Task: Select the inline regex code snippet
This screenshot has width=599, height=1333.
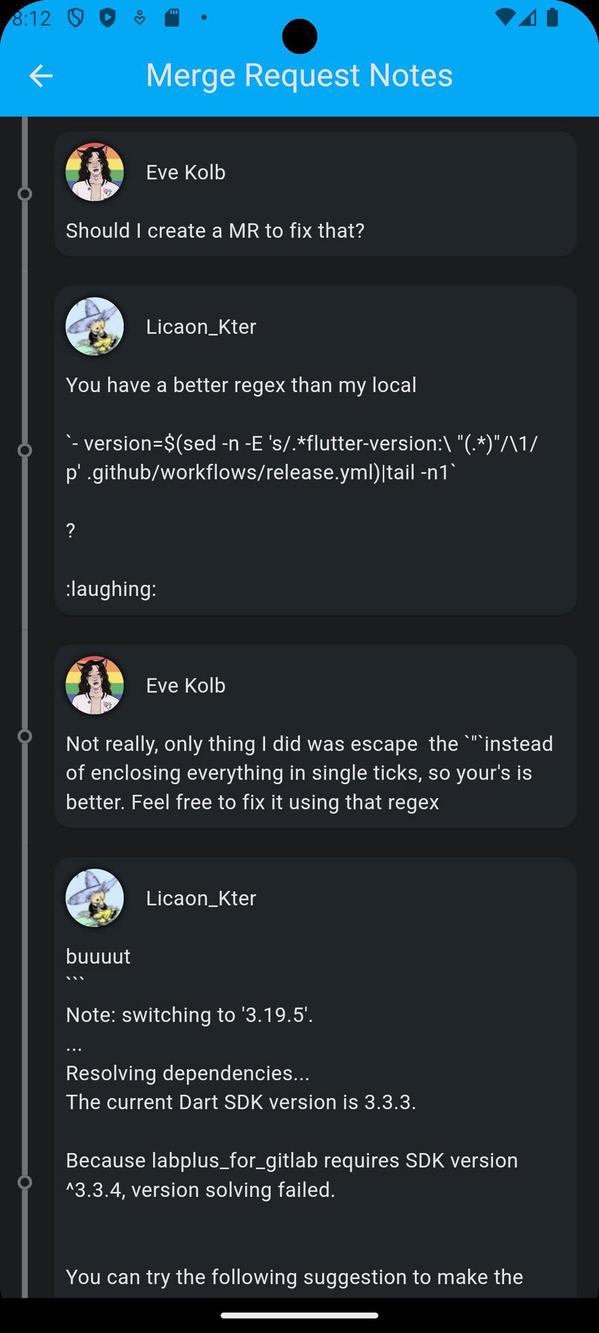Action: pos(300,457)
